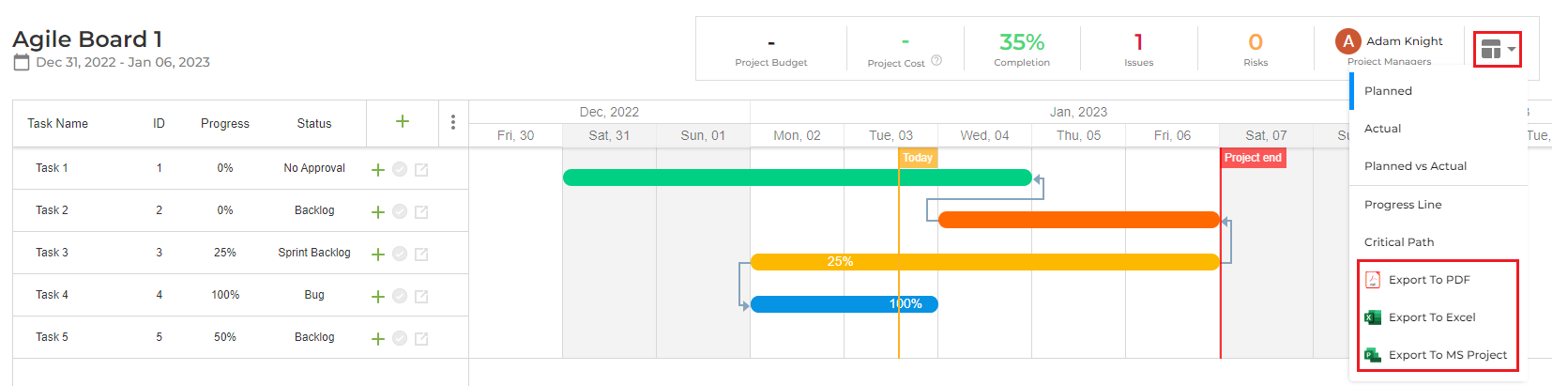Select the orange Task 2 Gantt bar
The image size is (1568, 386).
click(x=1079, y=220)
